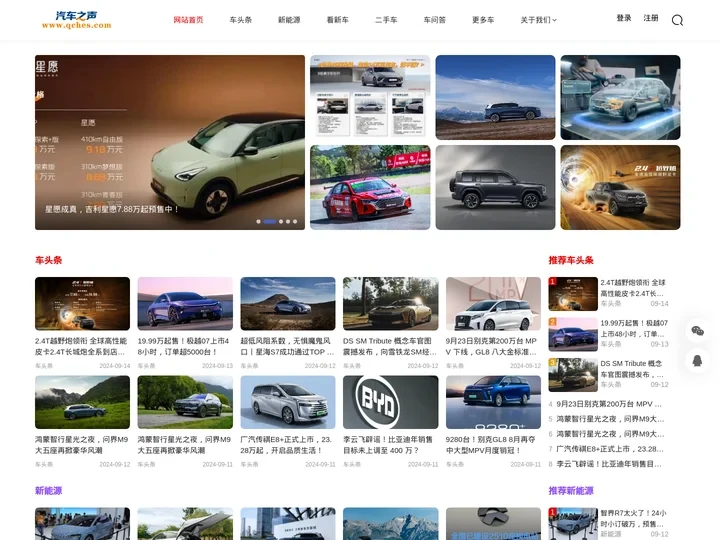The width and height of the screenshot is (720, 540).
Task: Click the 注册 link
Action: click(x=651, y=18)
